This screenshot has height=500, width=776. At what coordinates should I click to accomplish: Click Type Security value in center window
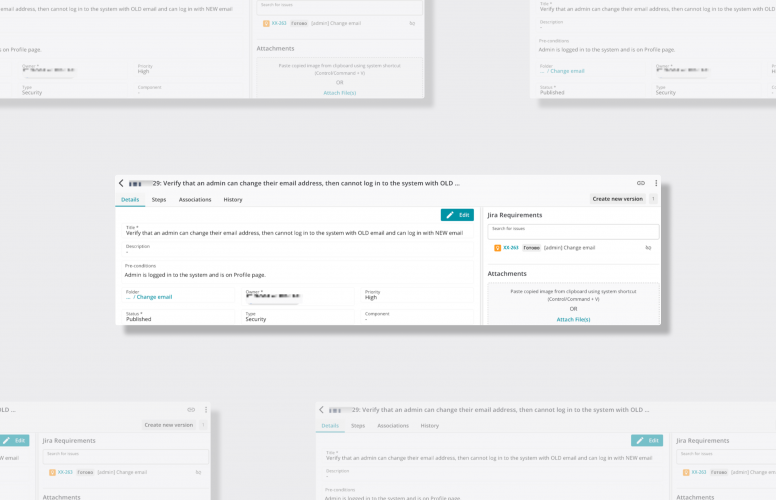pyautogui.click(x=256, y=319)
